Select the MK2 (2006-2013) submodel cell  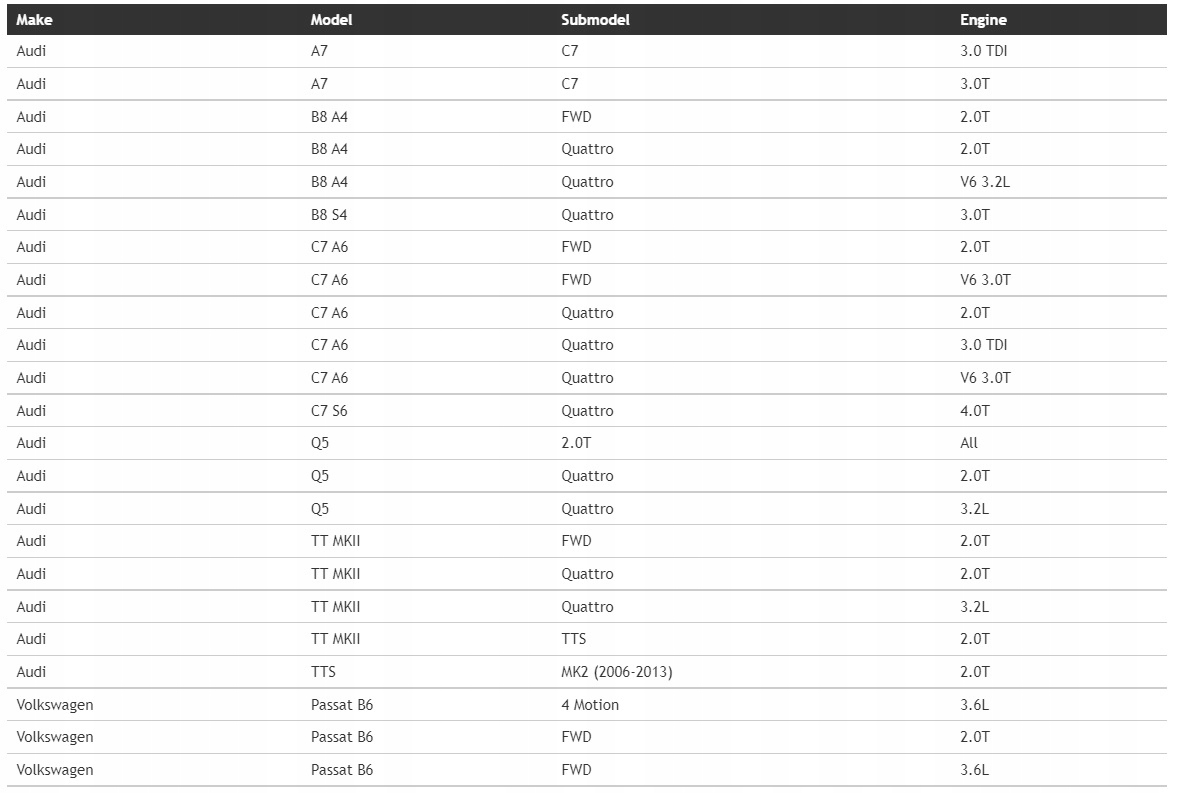click(x=616, y=672)
